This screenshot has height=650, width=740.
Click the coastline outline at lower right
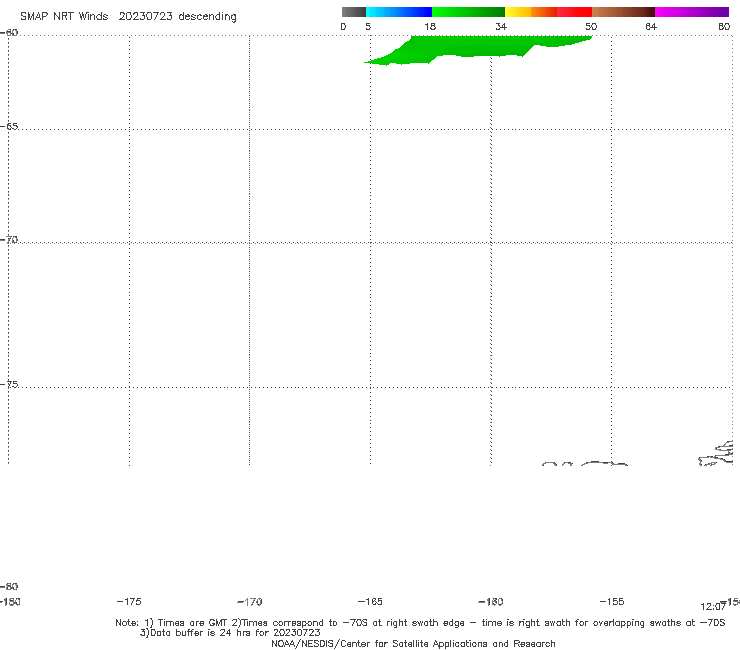tap(715, 453)
